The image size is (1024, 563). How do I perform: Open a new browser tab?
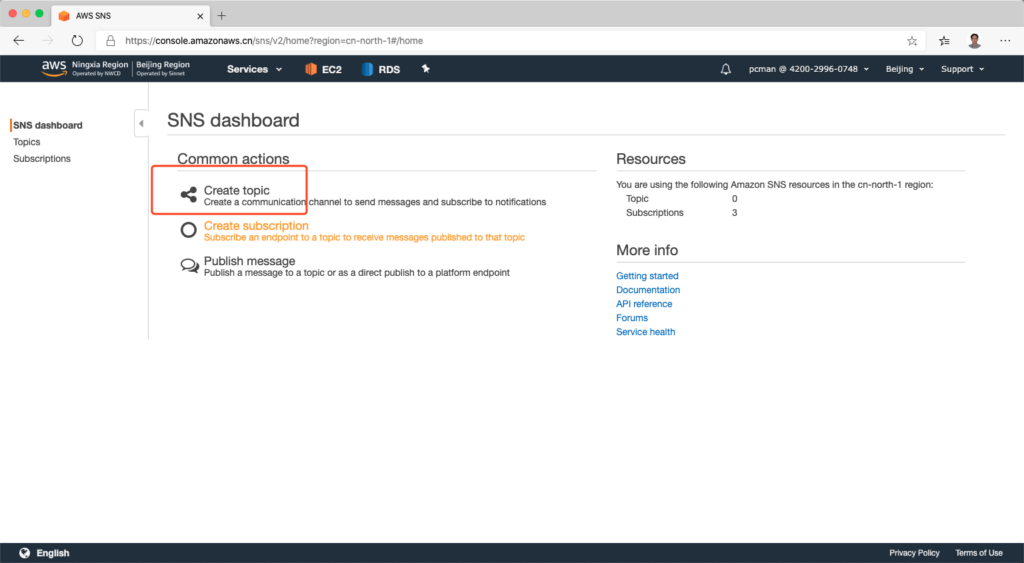(222, 15)
